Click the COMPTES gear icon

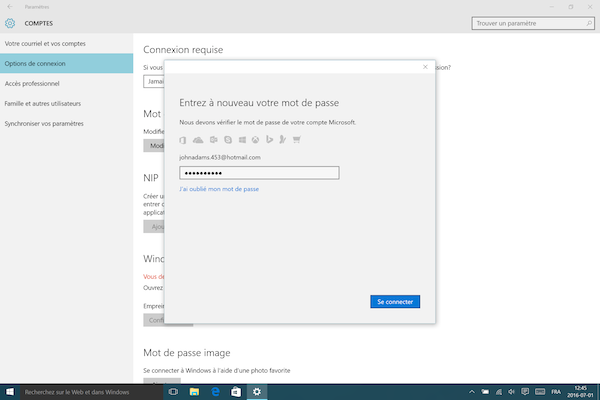pos(10,23)
